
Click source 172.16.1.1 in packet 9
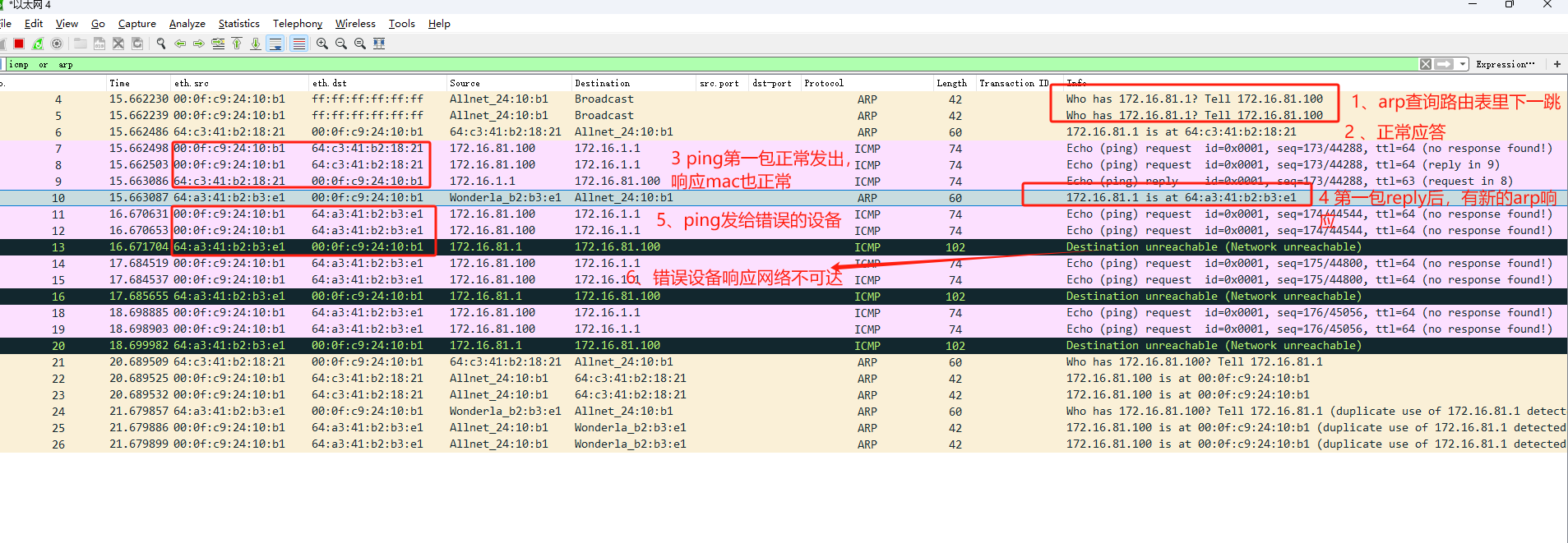[x=483, y=182]
